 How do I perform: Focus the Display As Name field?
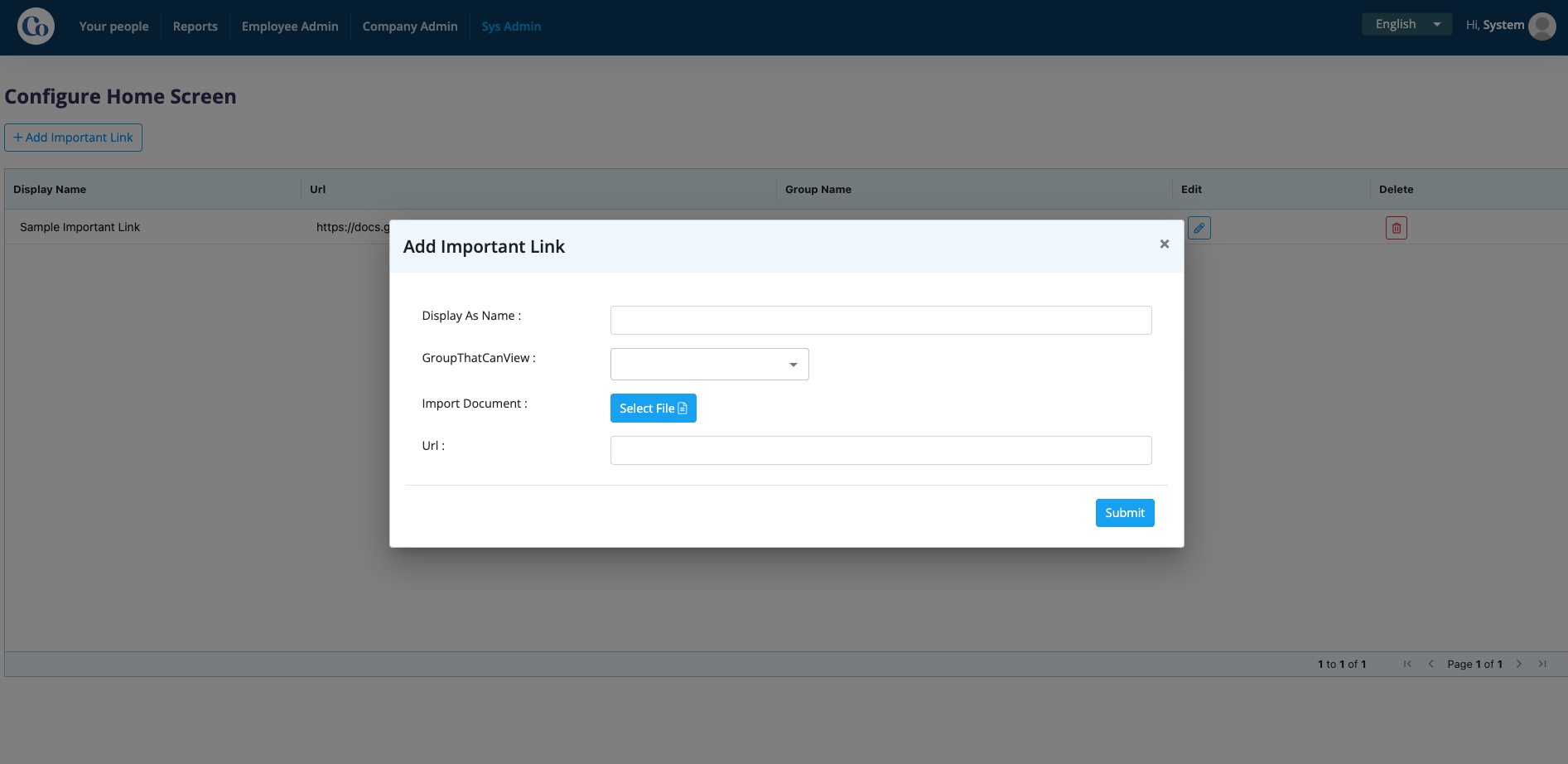pyautogui.click(x=880, y=320)
